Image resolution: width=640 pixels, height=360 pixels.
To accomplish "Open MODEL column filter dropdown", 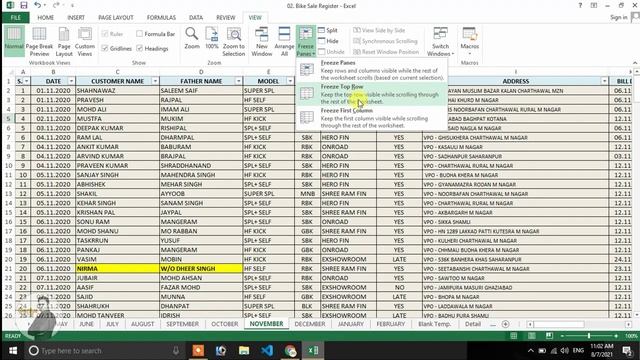I will pos(290,81).
